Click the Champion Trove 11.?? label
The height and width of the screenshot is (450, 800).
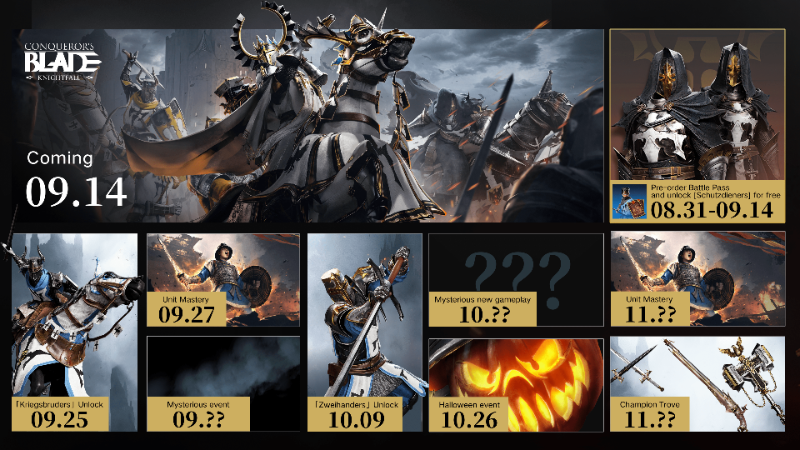pos(649,415)
